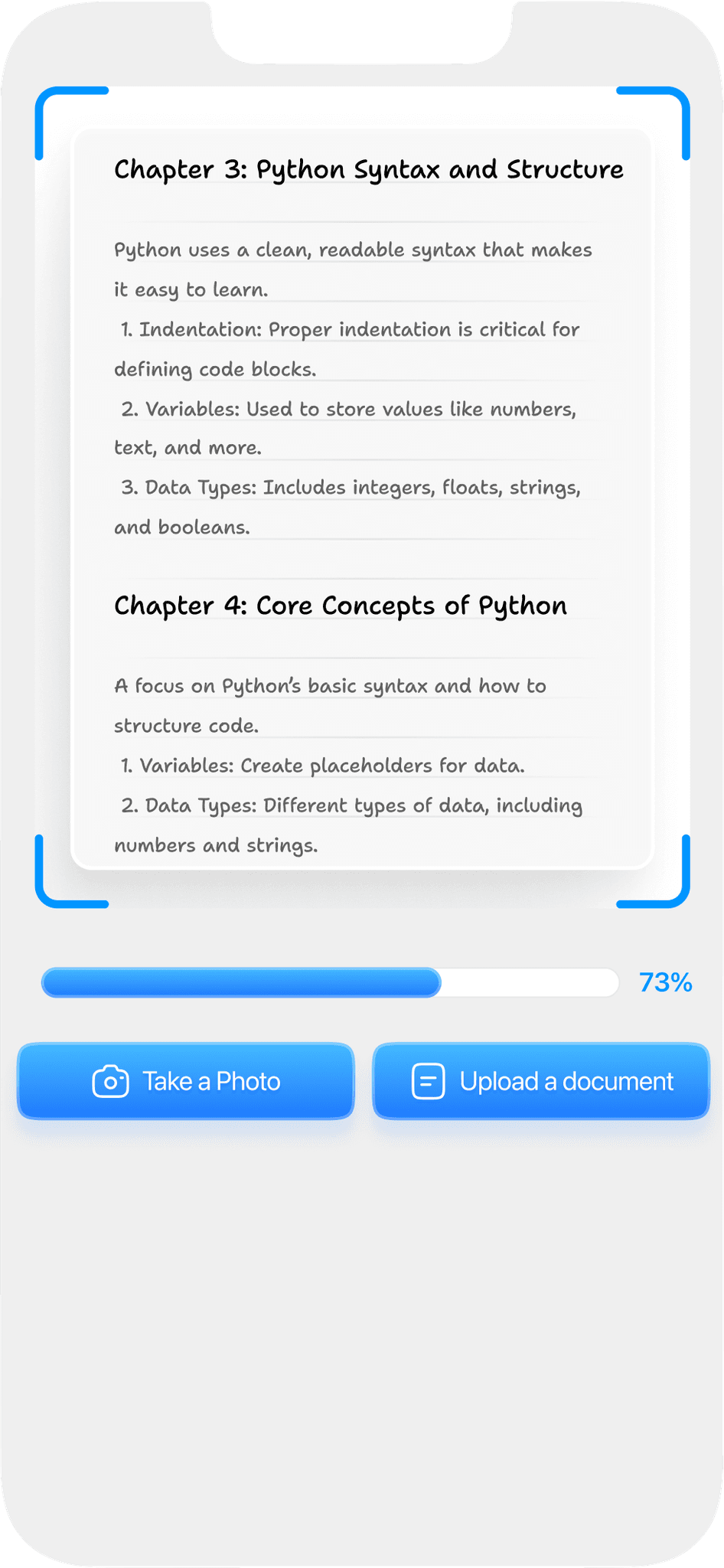This screenshot has height=1568, width=724.
Task: Click the 73% progress percentage label
Action: [x=665, y=982]
